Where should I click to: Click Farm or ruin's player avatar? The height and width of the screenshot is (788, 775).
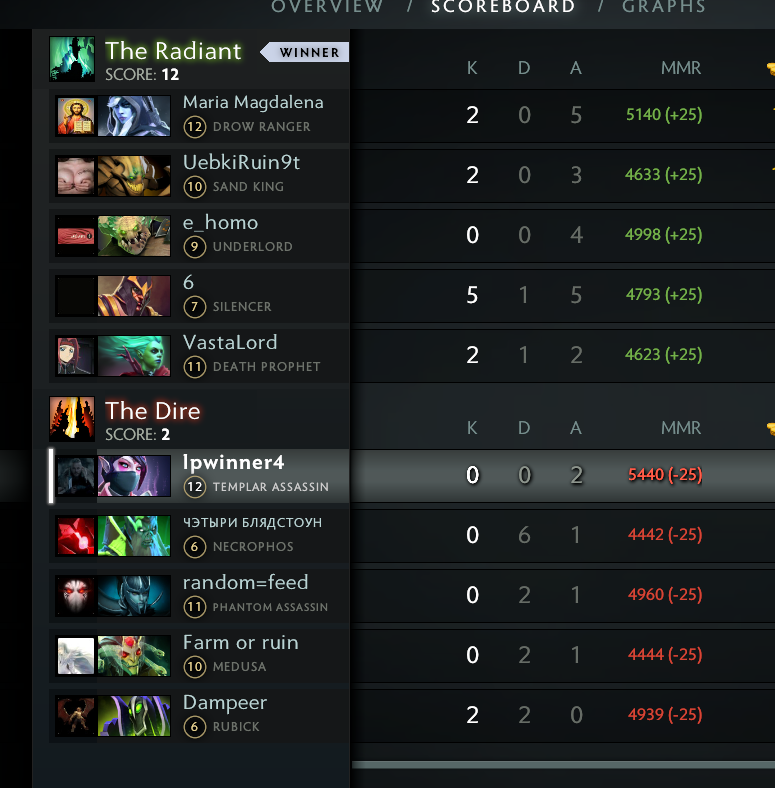click(76, 656)
